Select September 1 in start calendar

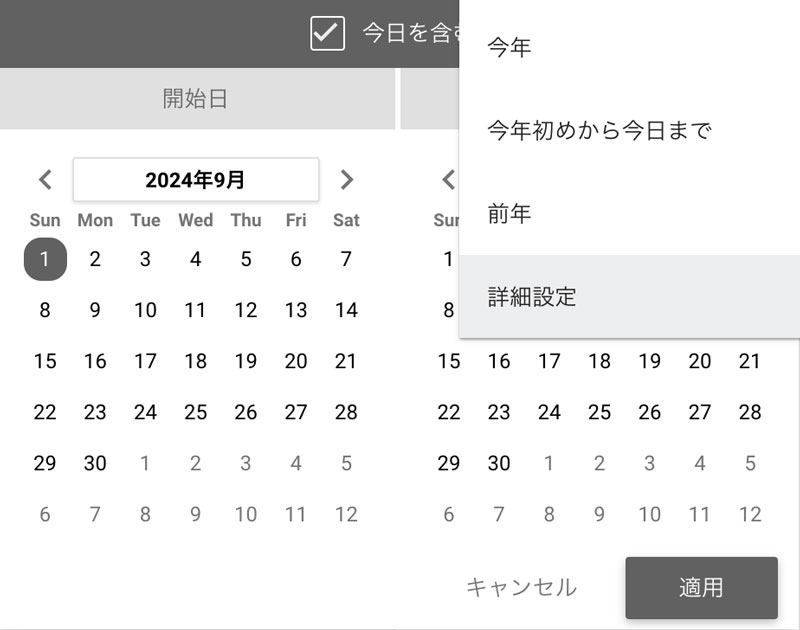(x=45, y=259)
